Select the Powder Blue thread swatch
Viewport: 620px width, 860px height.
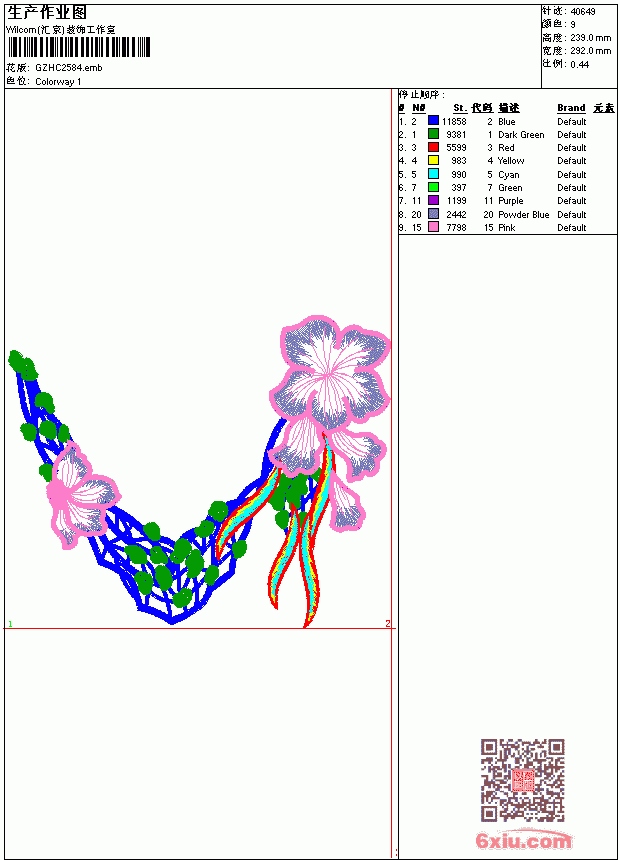click(x=433, y=214)
